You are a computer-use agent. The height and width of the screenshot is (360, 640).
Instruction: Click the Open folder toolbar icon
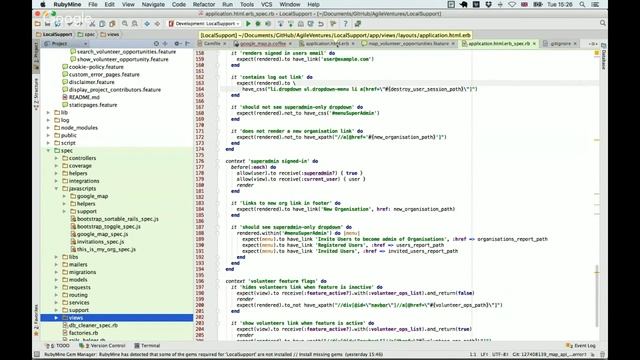[38, 24]
